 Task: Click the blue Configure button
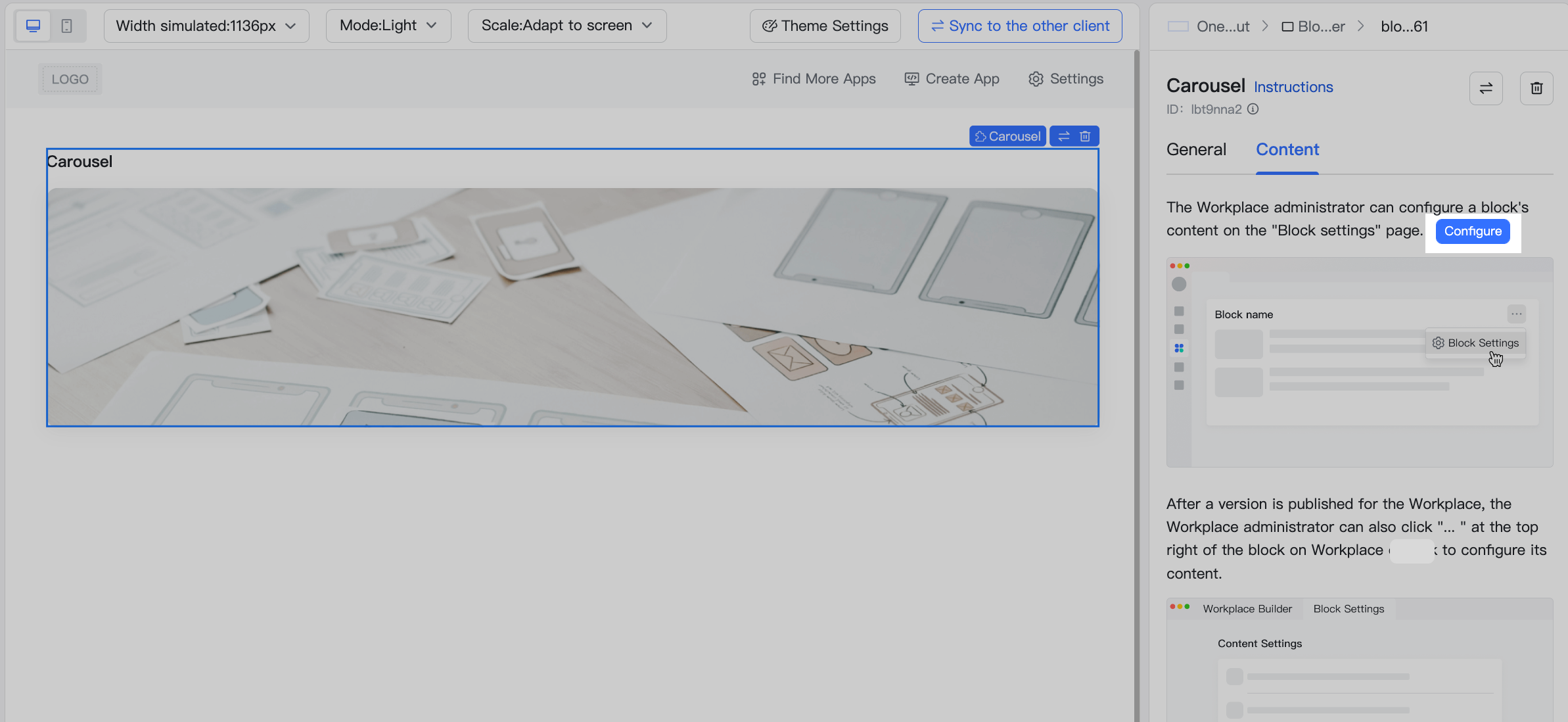click(x=1473, y=231)
